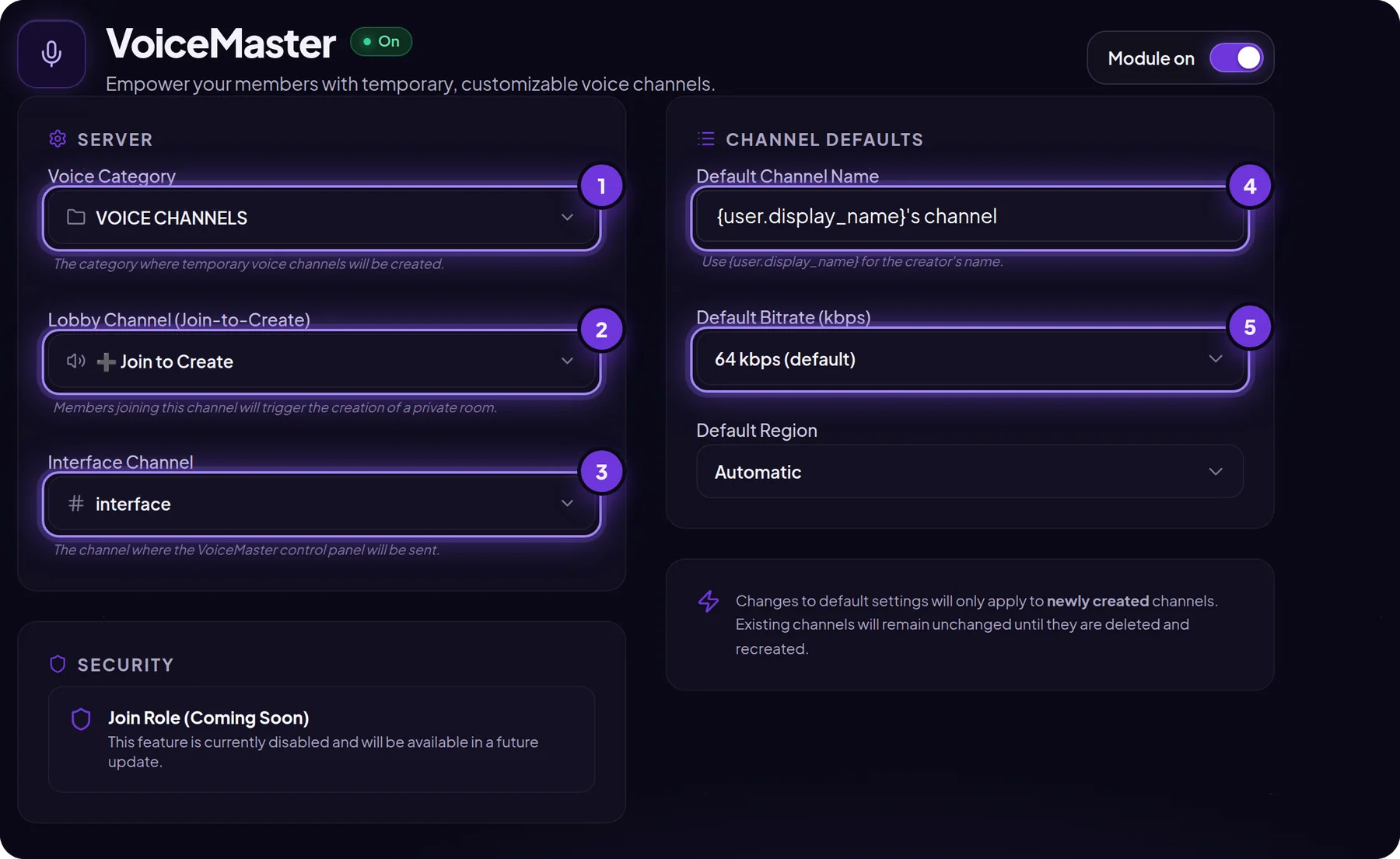Click the VoiceMaster microphone icon
The image size is (1400, 859).
pos(51,54)
